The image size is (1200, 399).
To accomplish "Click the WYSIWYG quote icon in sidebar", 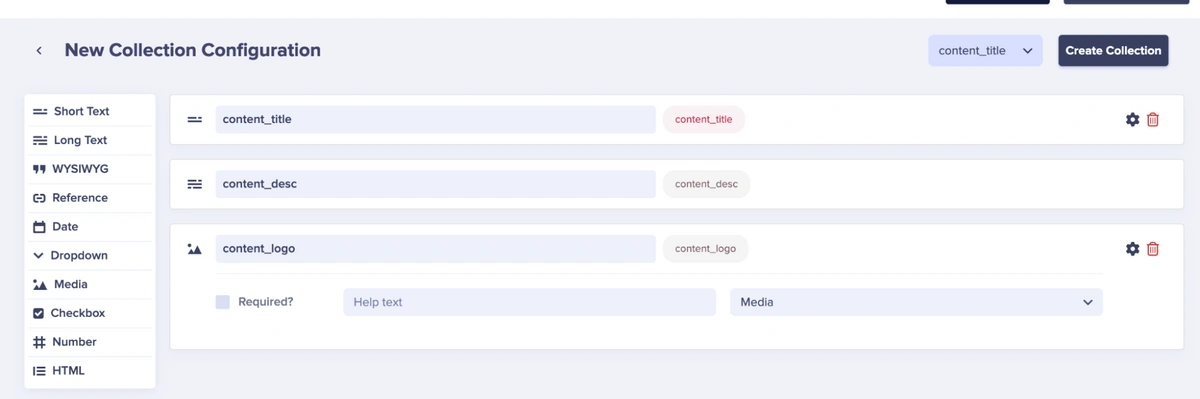I will click(40, 169).
